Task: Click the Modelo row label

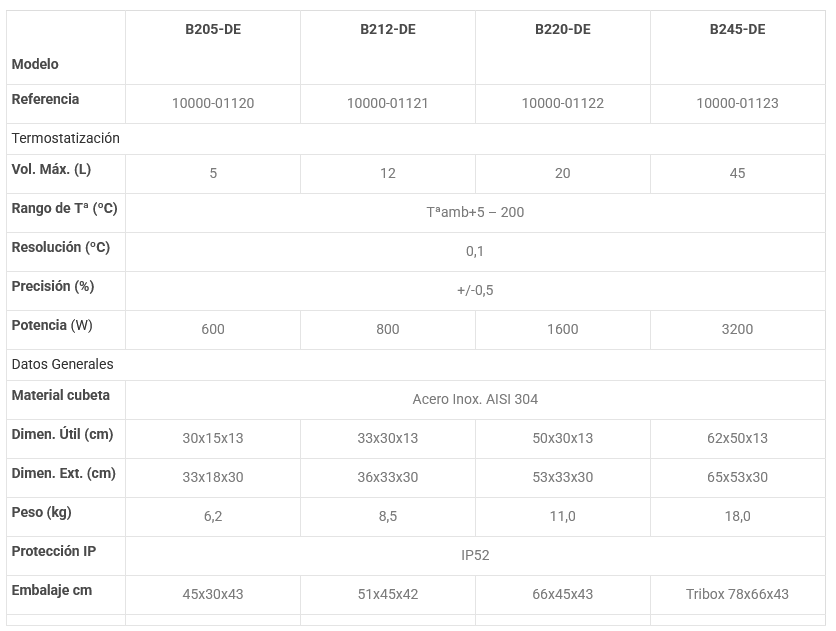Action: [x=35, y=64]
